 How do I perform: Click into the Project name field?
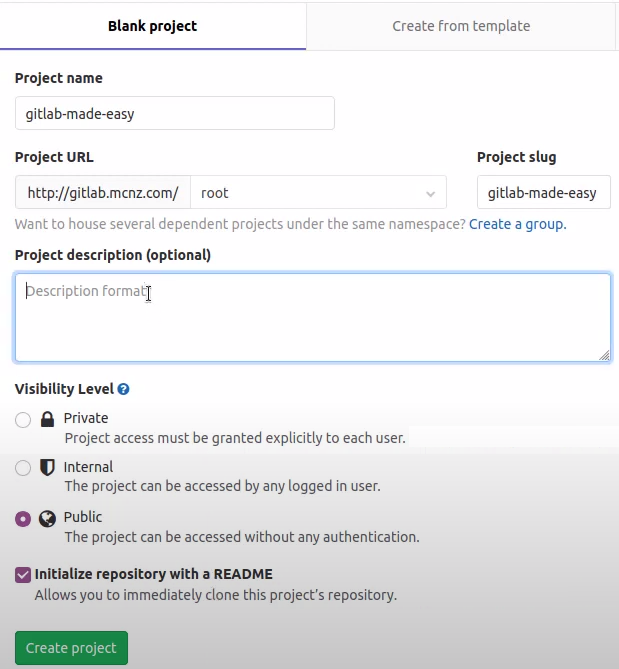point(174,113)
